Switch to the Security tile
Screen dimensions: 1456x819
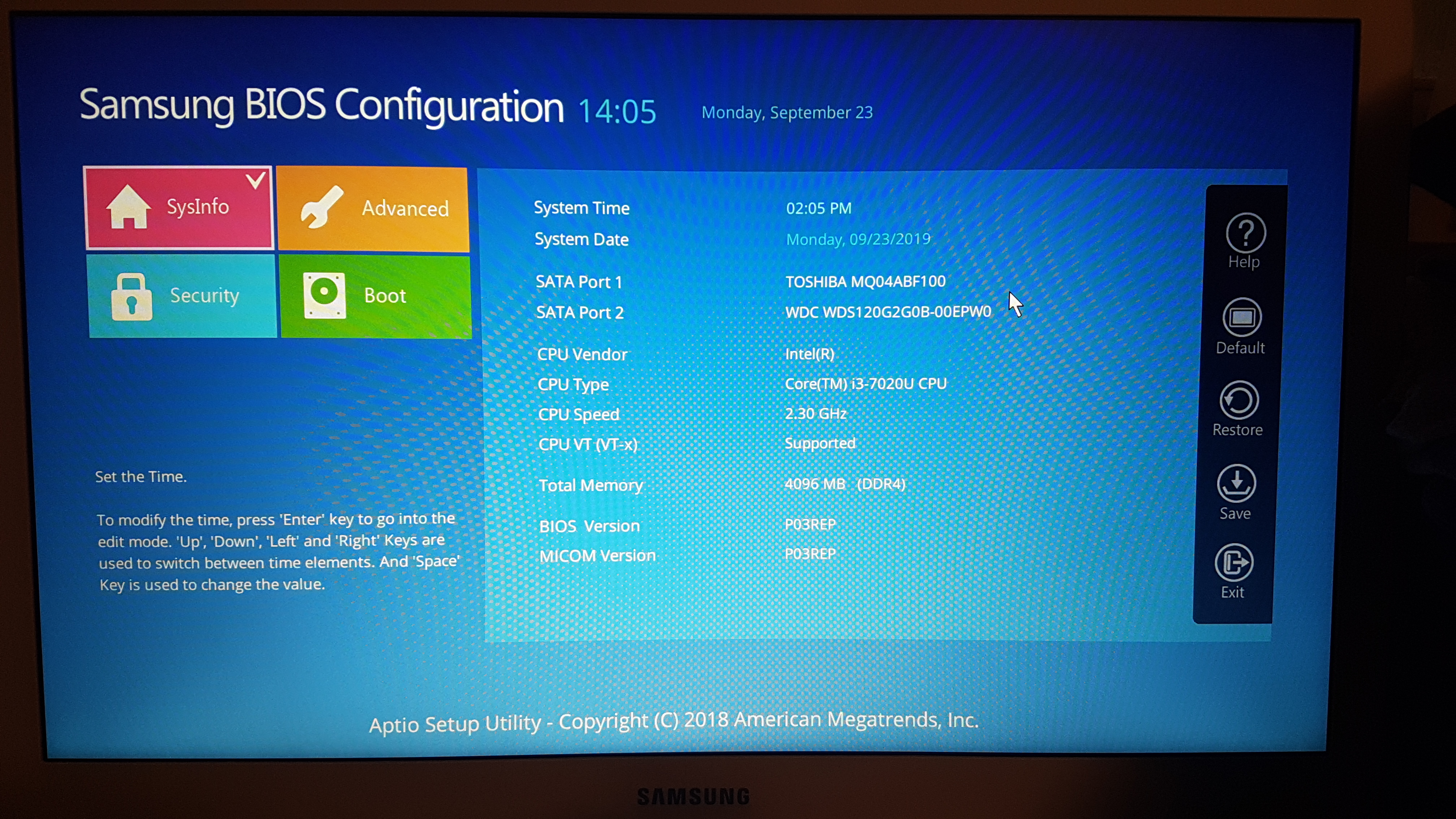point(182,296)
